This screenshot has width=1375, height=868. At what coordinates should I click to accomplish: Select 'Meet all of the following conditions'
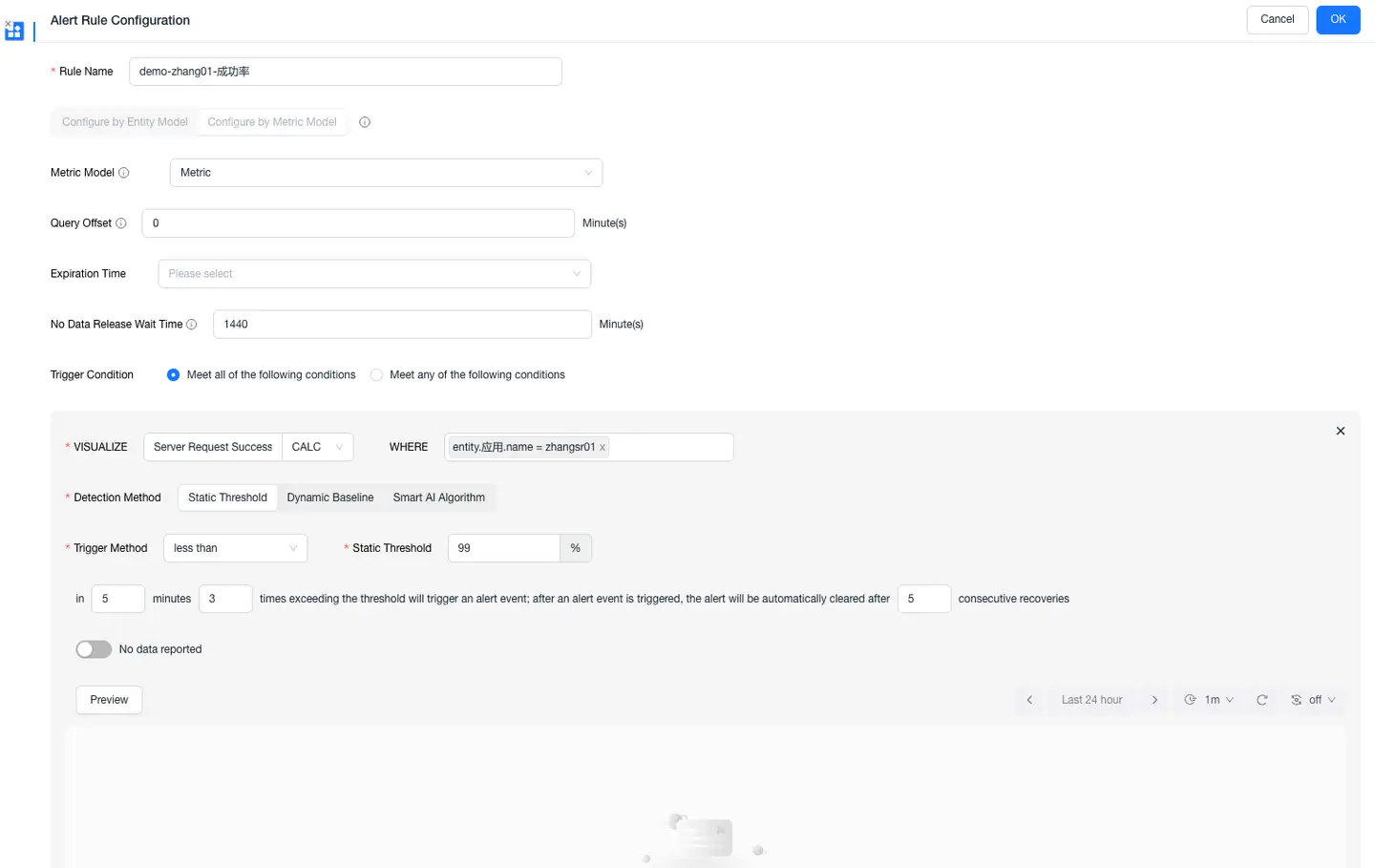(x=174, y=375)
